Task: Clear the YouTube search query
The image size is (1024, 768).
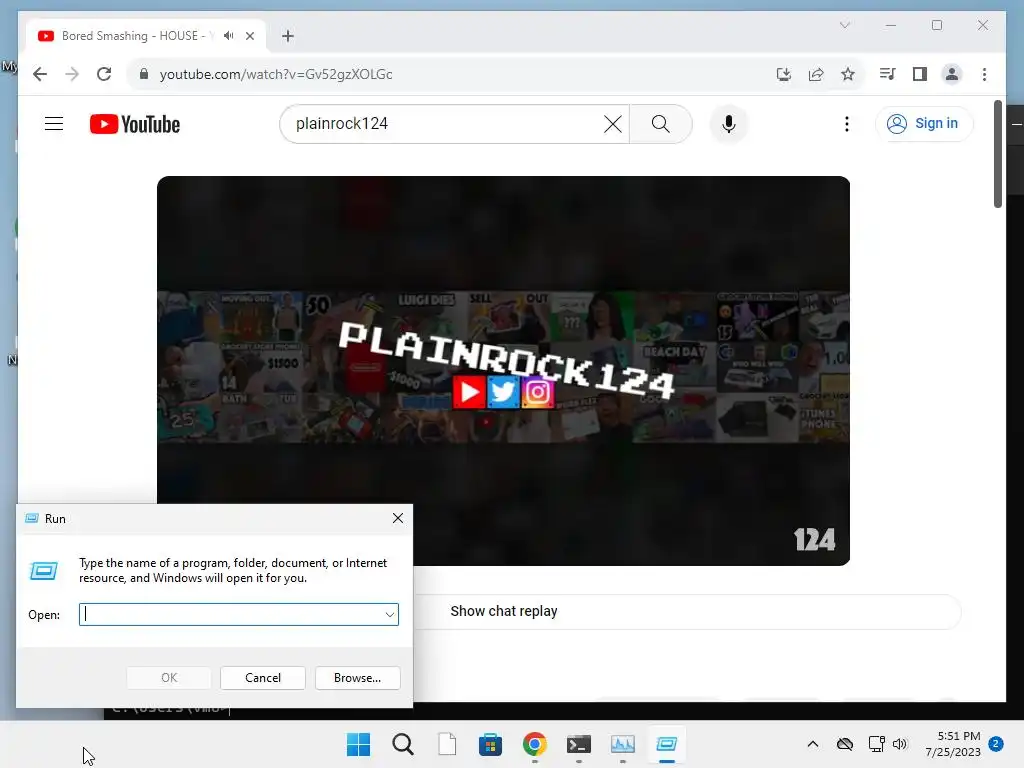Action: coord(613,124)
